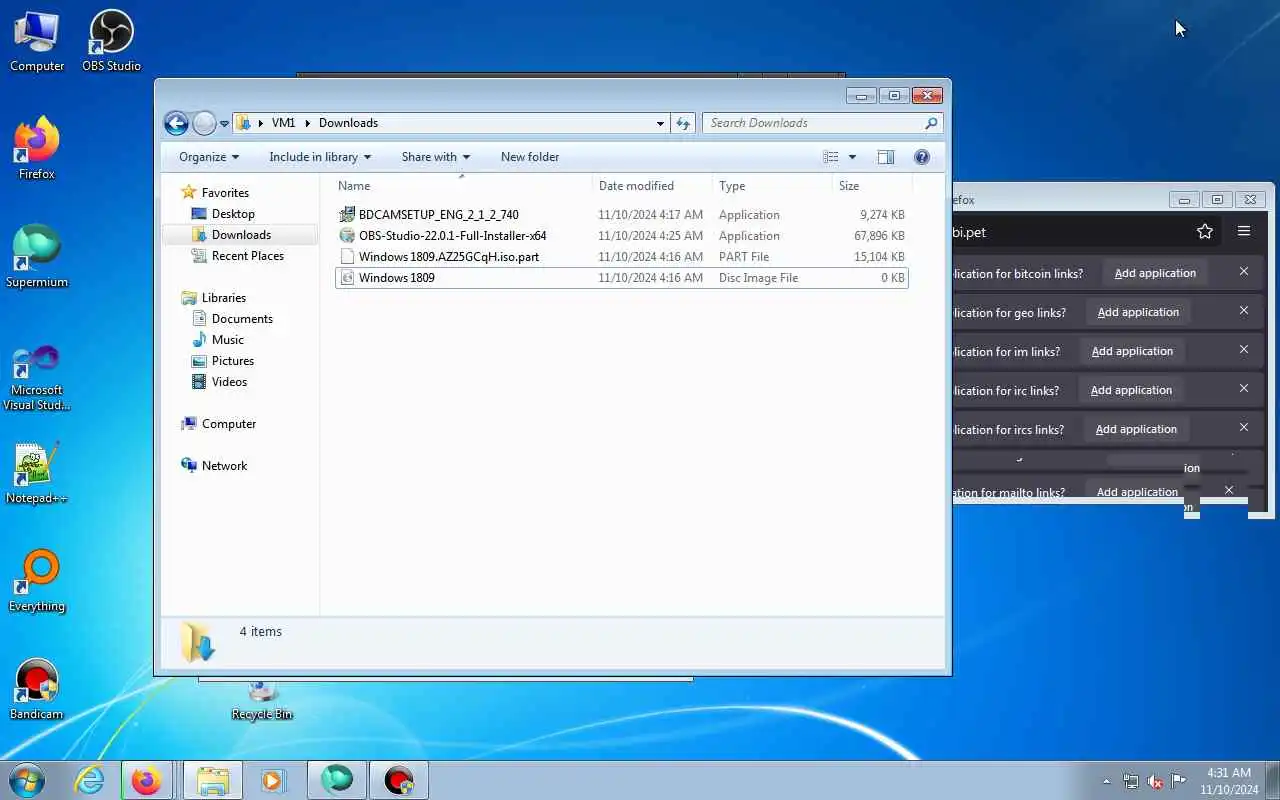1280x800 pixels.
Task: Click the Windows Explorer taskbar button
Action: click(x=212, y=780)
